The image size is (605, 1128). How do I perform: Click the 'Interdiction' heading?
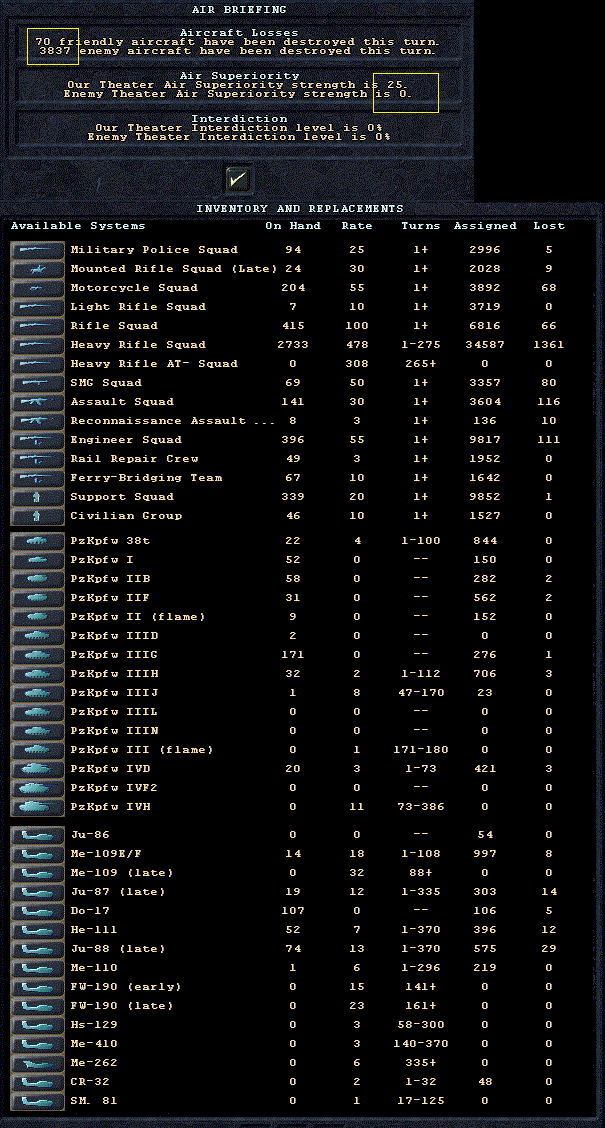[239, 119]
